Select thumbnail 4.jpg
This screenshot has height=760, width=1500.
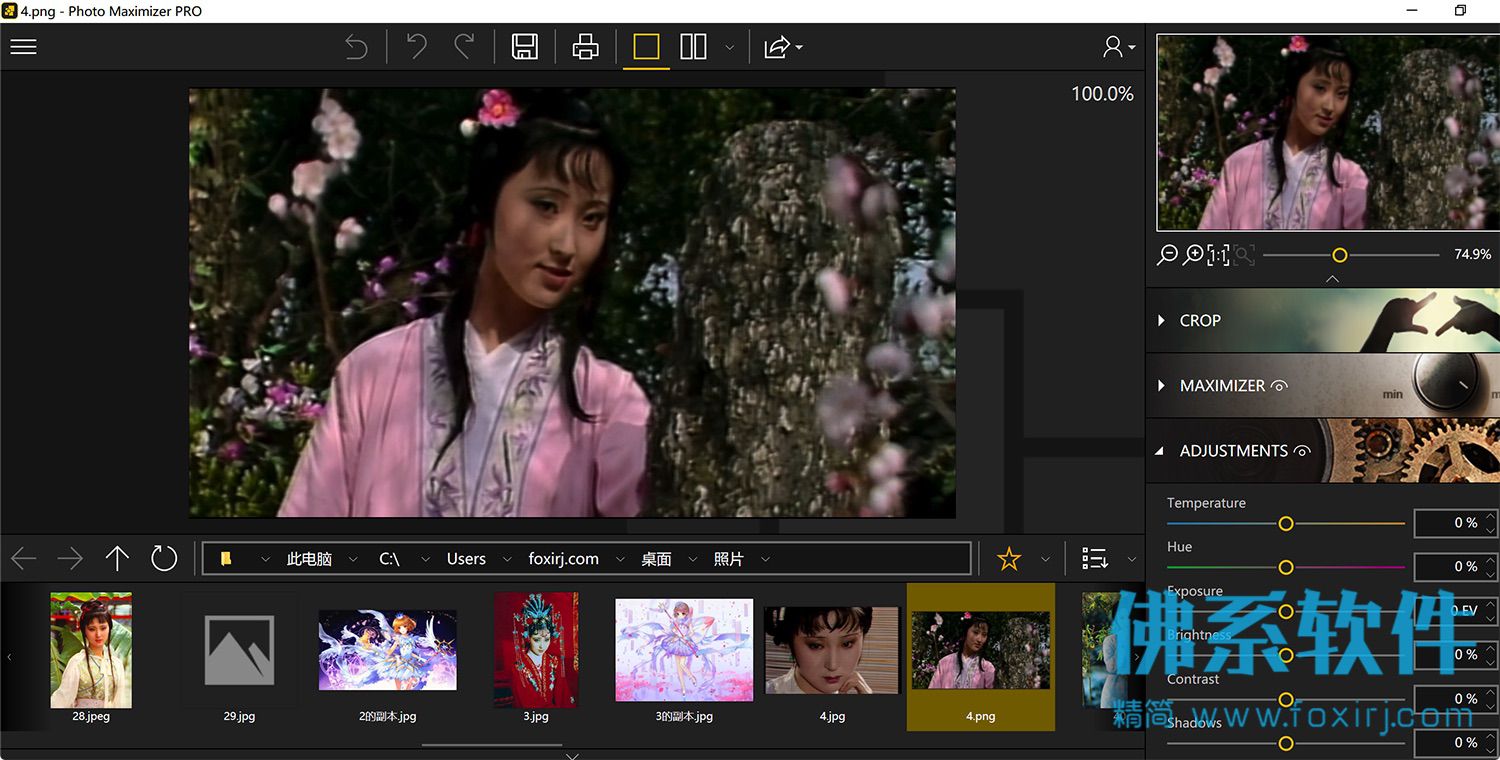[x=832, y=657]
